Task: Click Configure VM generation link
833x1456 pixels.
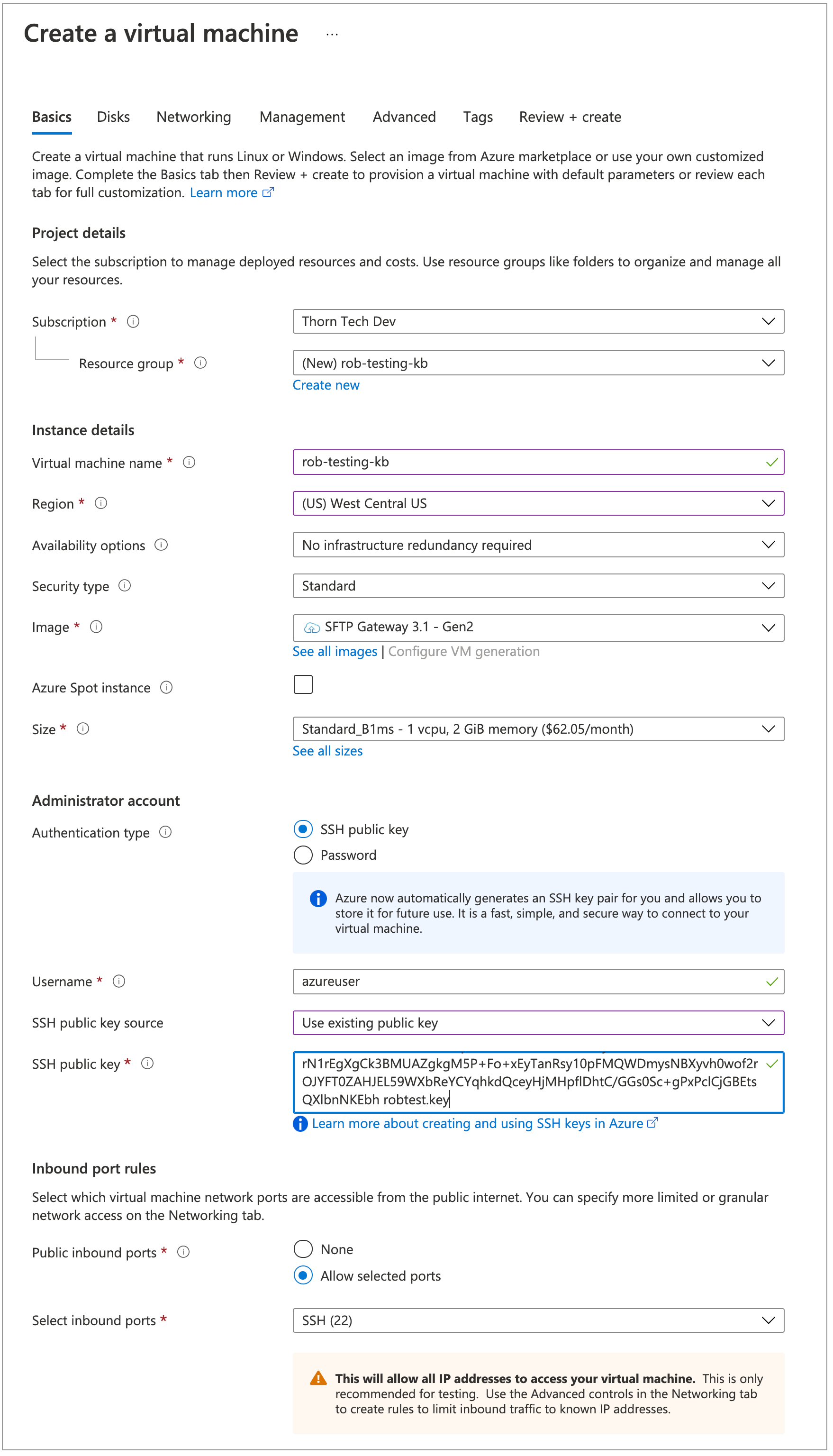Action: (x=464, y=652)
